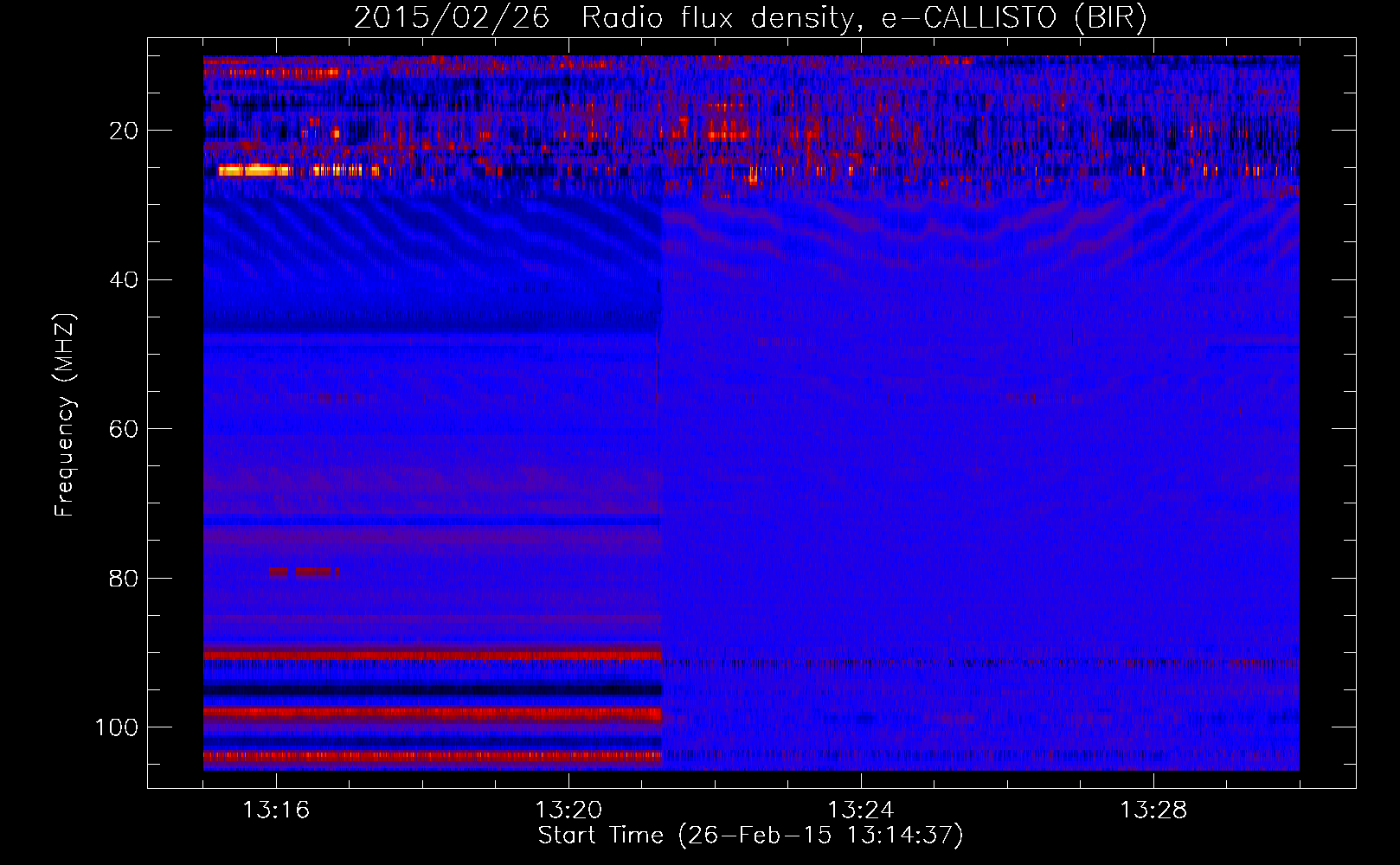Click the 13:16 time tick label
Screen dimensions: 1400x865
point(276,811)
